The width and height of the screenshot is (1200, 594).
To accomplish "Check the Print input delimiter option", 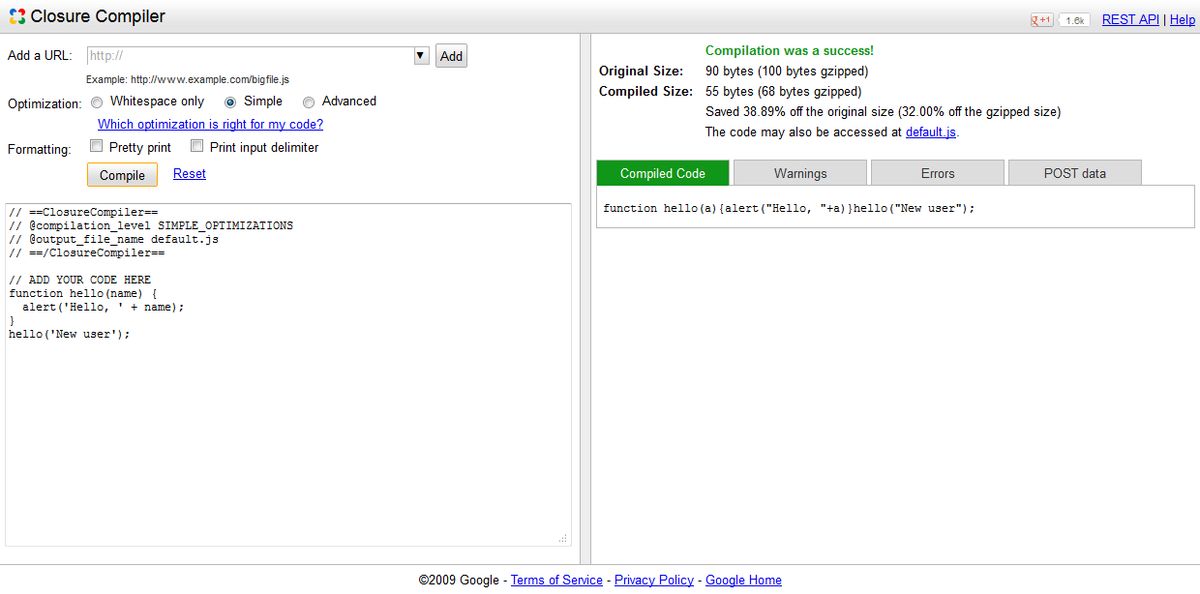I will pyautogui.click(x=196, y=146).
